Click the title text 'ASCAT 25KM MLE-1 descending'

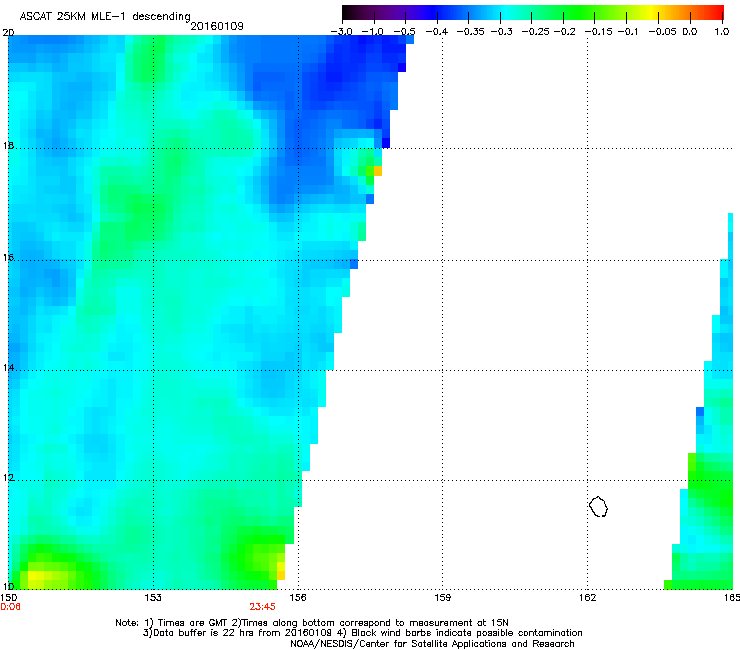(105, 16)
